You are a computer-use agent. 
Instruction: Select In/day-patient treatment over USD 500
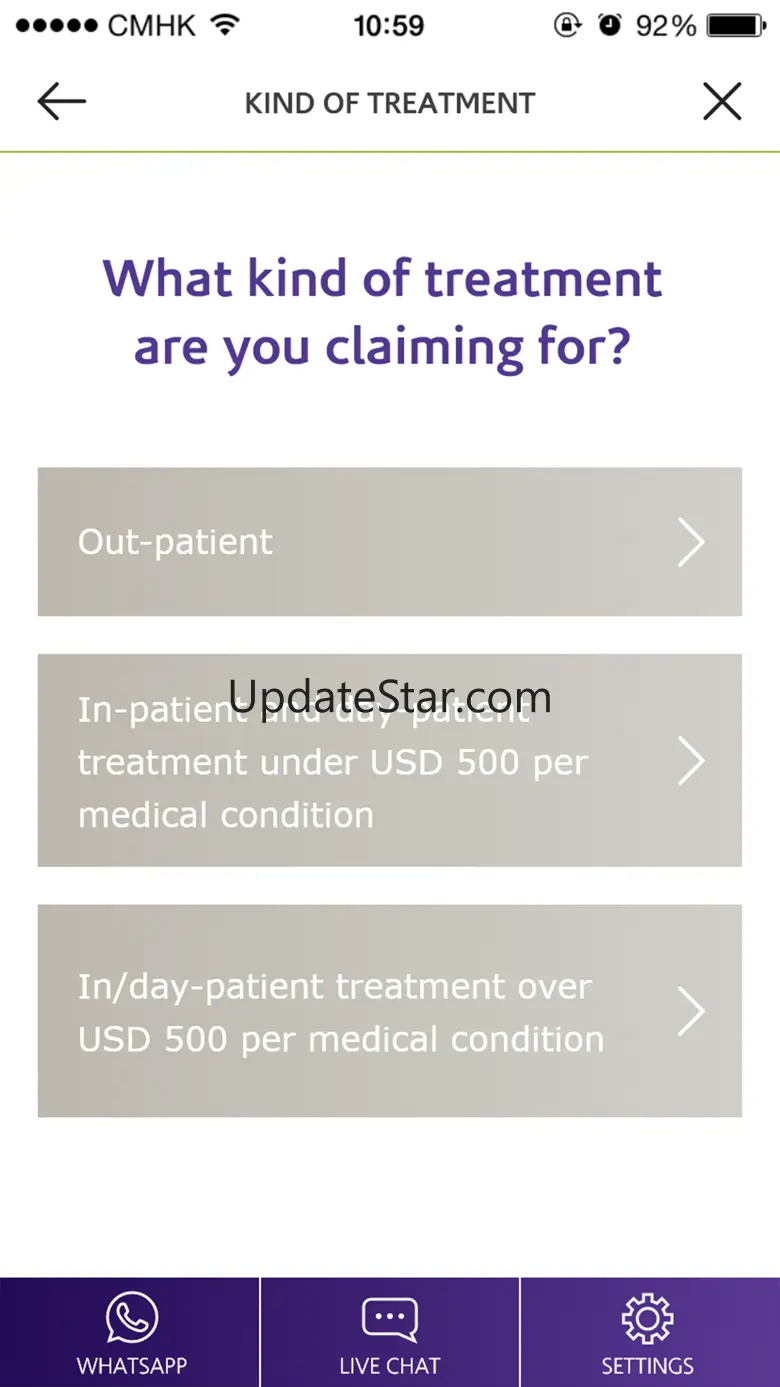coord(390,1011)
